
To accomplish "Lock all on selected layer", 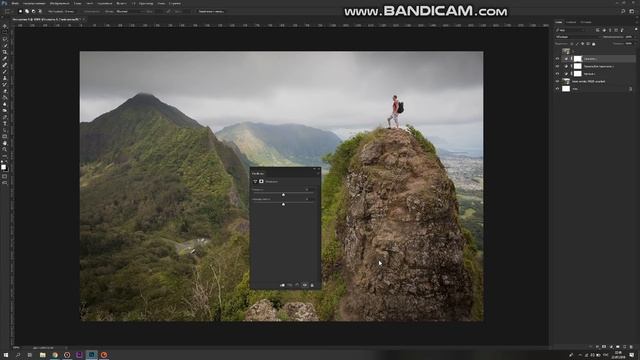I will (593, 44).
